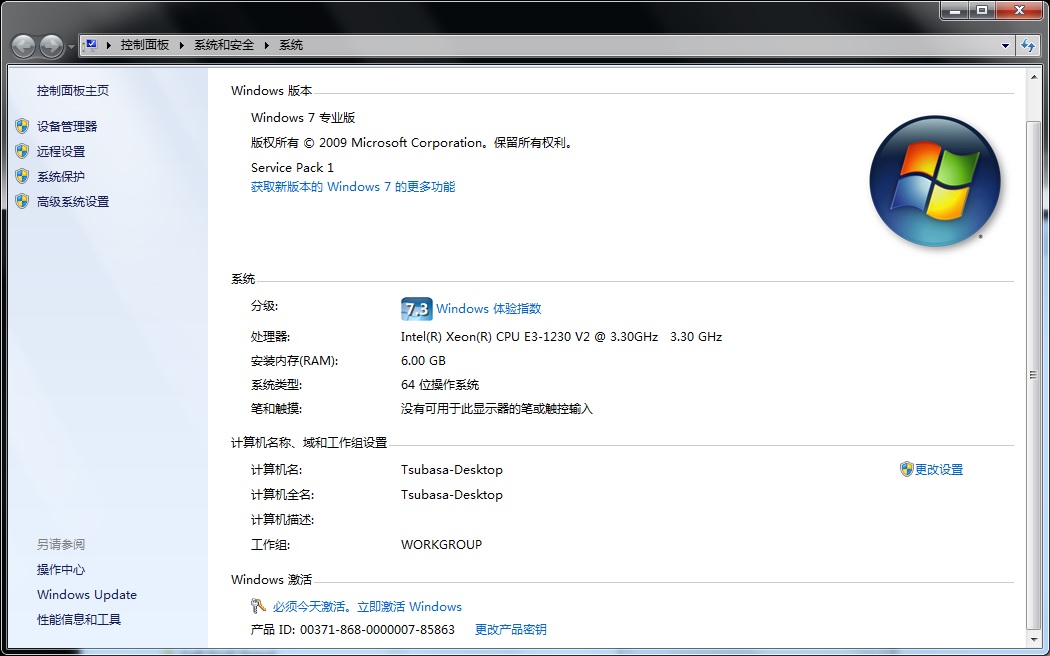1050x656 pixels.
Task: Open Windows Update from the sidebar
Action: pos(87,594)
